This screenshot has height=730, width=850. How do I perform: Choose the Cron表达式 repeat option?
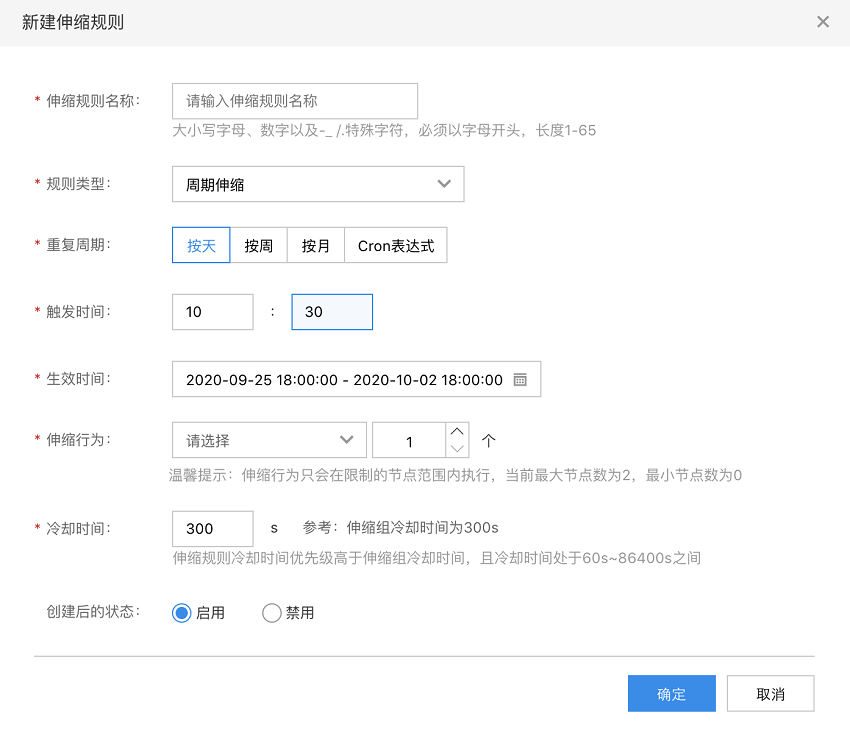[396, 246]
